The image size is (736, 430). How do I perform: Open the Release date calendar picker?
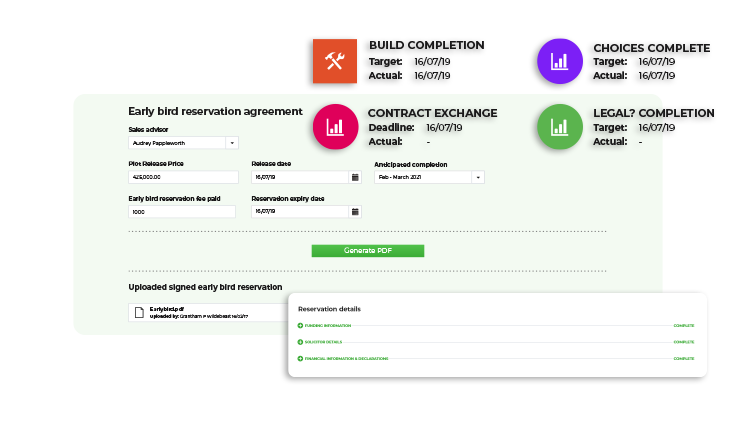pos(355,177)
